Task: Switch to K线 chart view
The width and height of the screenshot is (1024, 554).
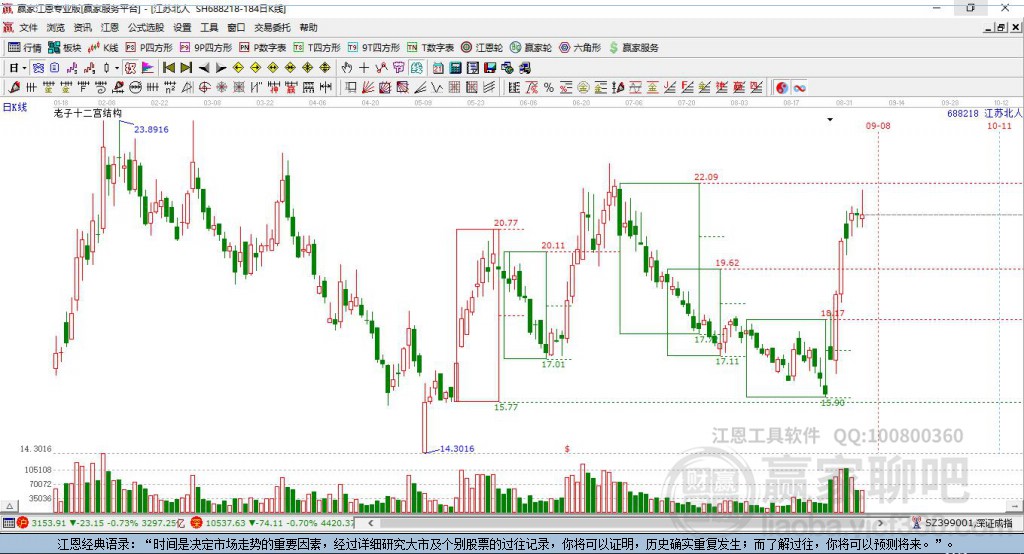Action: tap(103, 48)
